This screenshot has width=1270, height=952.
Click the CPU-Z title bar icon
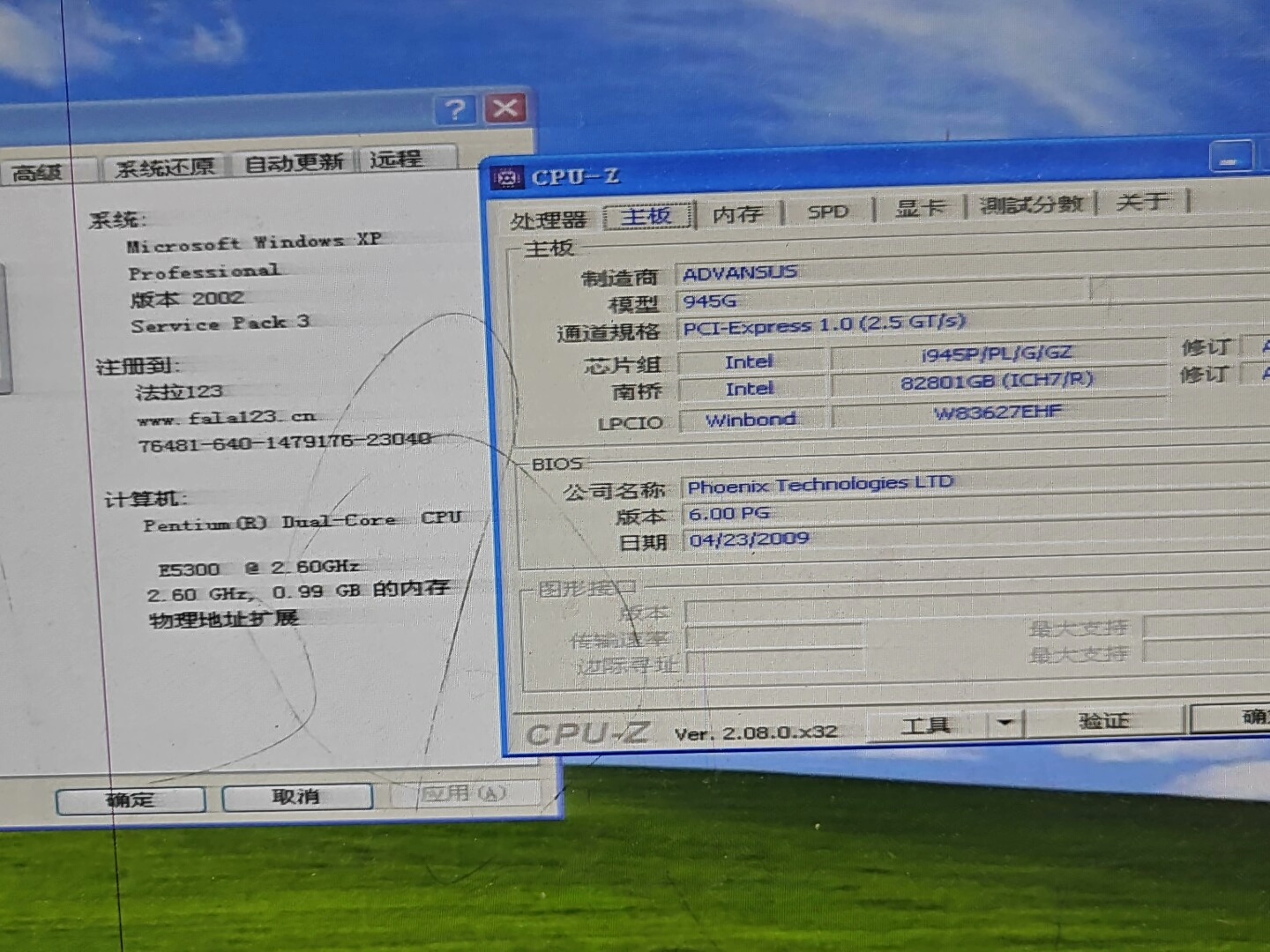[x=507, y=178]
